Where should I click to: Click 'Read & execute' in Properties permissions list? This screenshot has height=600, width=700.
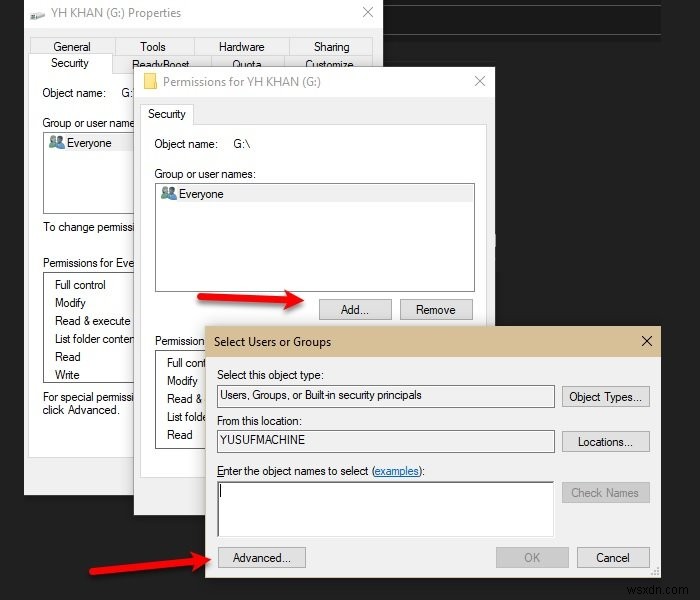[x=93, y=321]
